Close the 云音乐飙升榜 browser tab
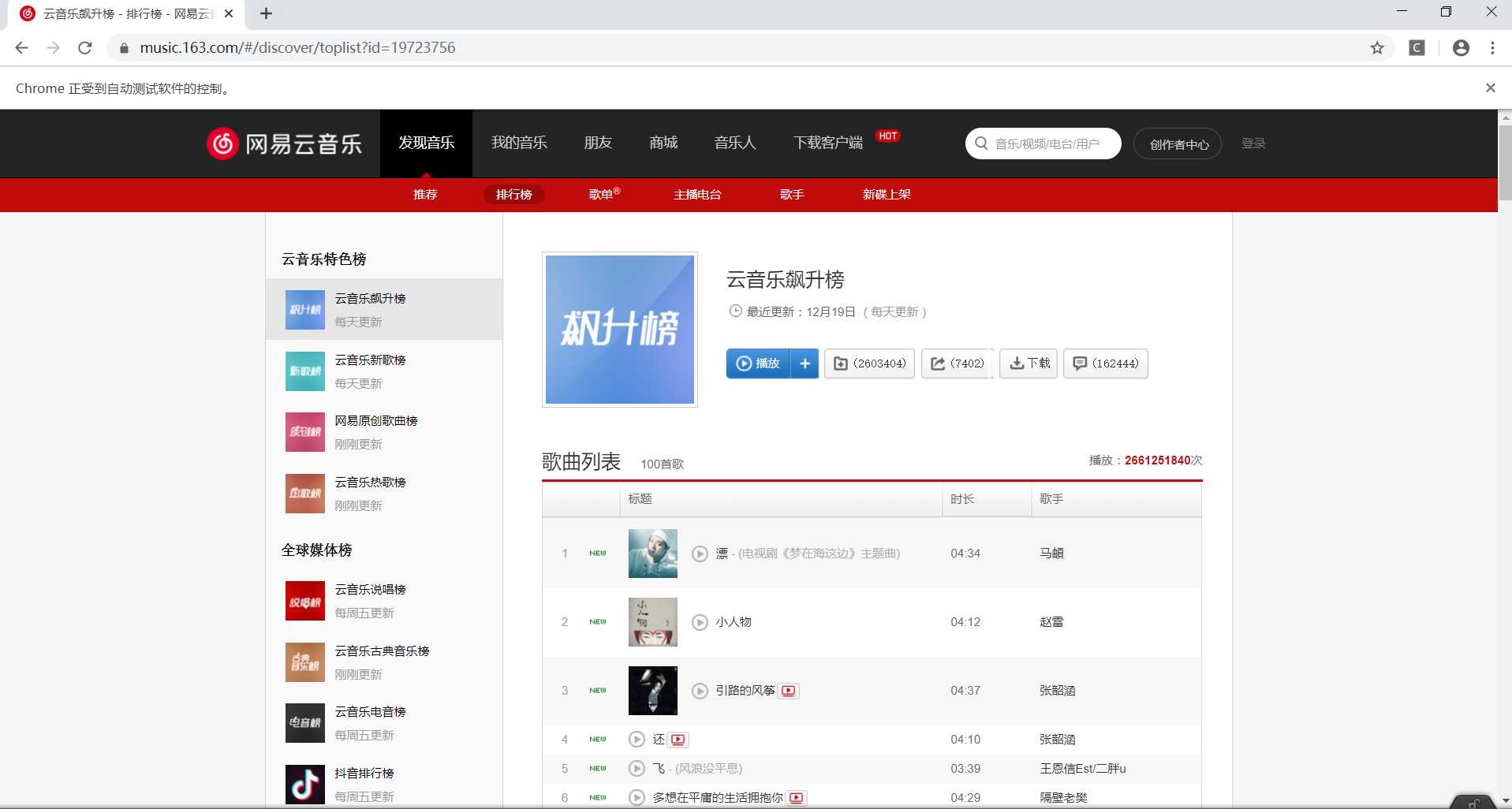This screenshot has height=809, width=1512. [229, 13]
